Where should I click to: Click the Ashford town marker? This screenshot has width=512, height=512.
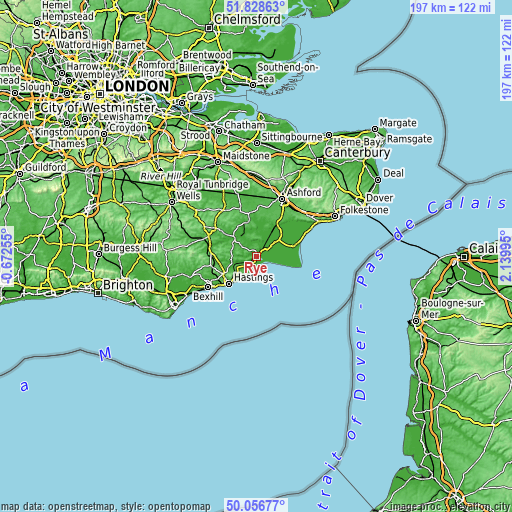(x=282, y=199)
